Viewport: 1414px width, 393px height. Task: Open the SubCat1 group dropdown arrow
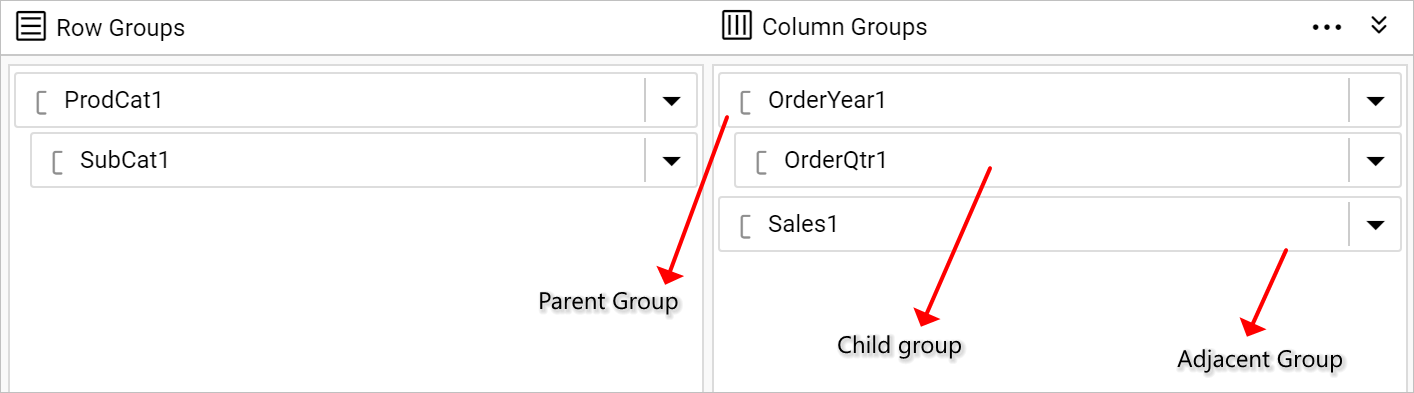[671, 160]
